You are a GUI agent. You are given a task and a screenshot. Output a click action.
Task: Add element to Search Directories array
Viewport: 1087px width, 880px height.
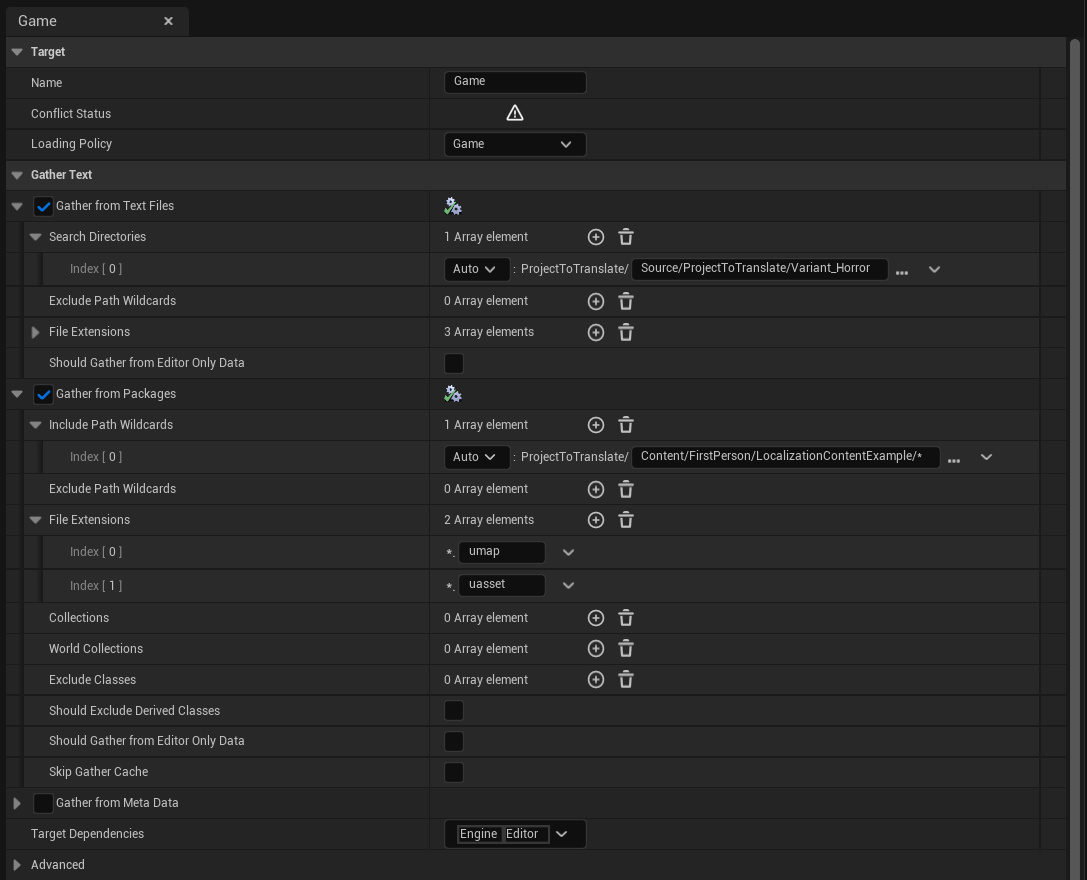click(x=595, y=237)
